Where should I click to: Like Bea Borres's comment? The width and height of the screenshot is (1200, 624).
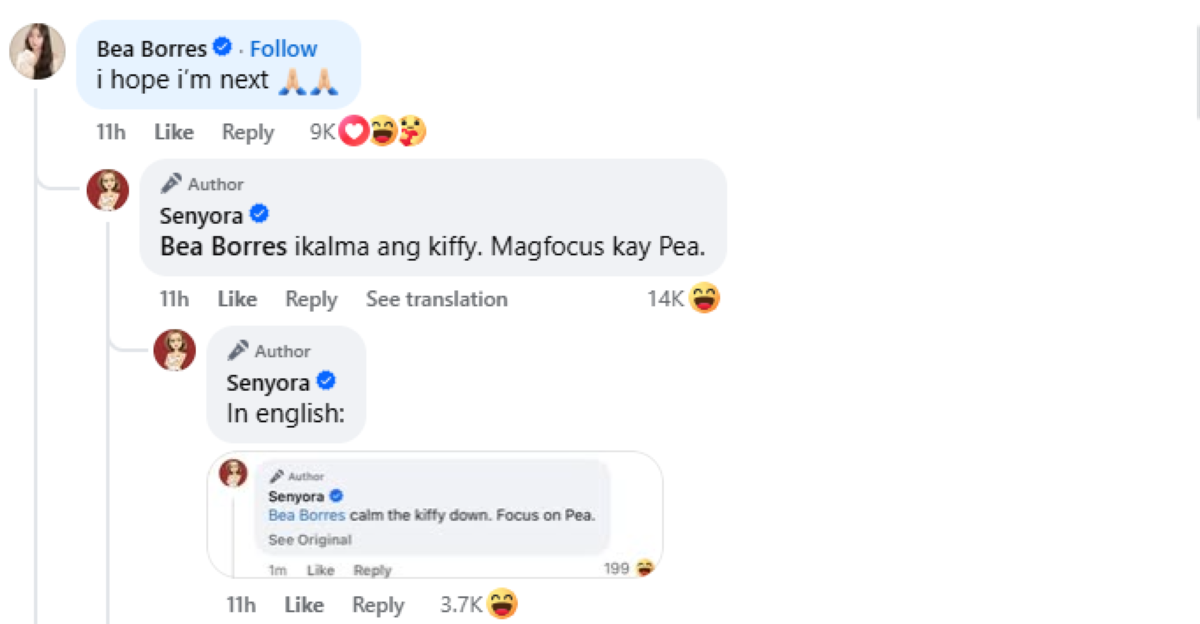[174, 132]
